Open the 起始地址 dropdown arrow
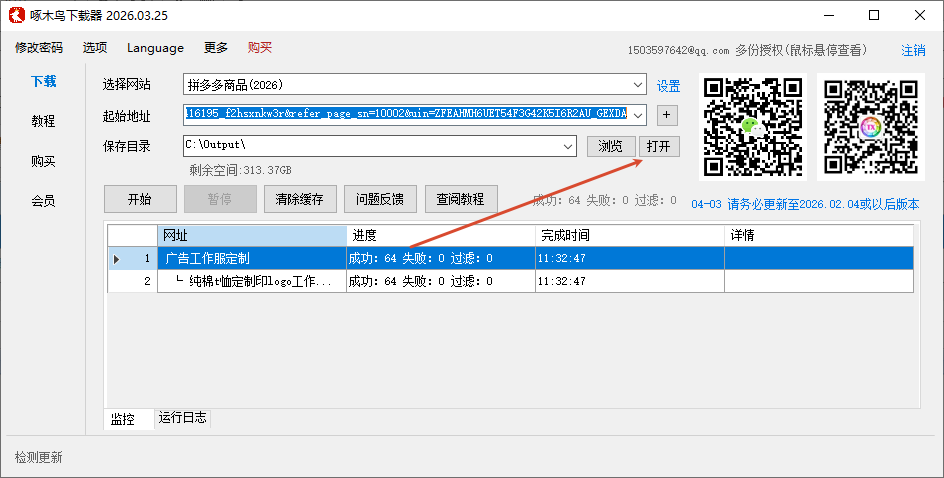This screenshot has height=478, width=944. pos(638,115)
